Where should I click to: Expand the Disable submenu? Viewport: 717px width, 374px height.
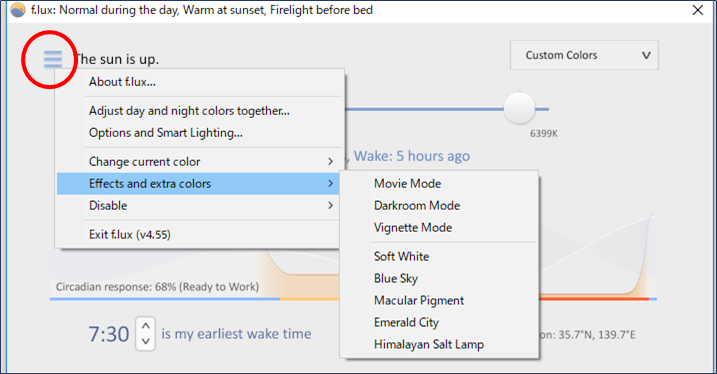[198, 205]
